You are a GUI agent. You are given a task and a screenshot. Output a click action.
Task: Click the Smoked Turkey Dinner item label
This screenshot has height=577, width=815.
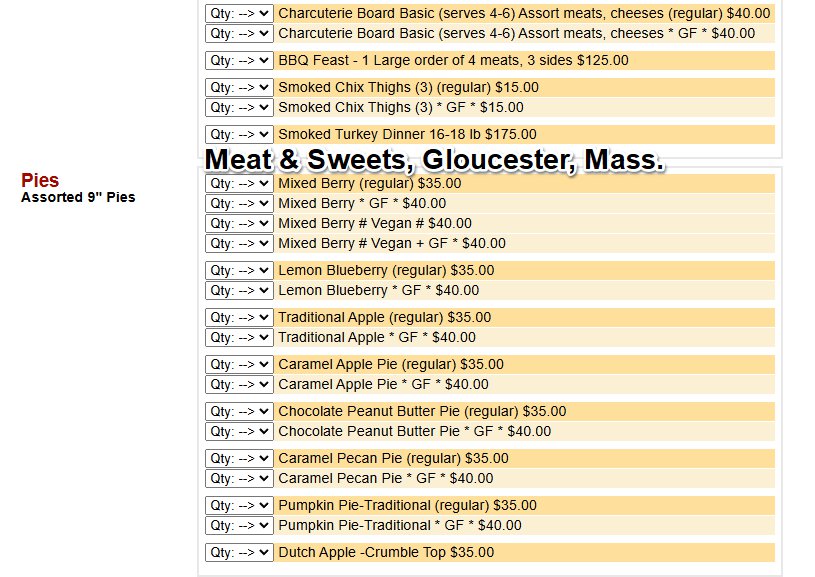click(407, 135)
